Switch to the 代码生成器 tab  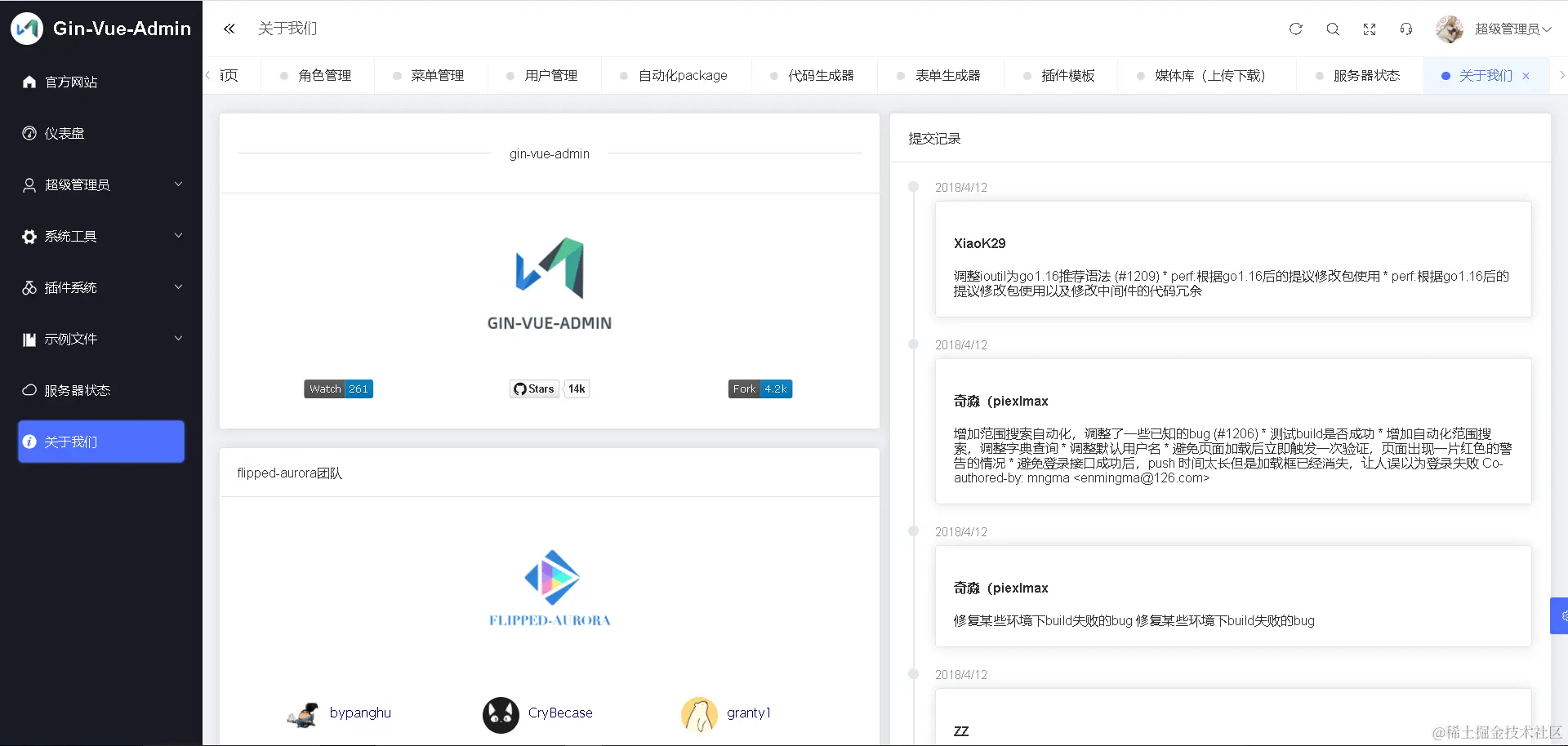point(813,76)
